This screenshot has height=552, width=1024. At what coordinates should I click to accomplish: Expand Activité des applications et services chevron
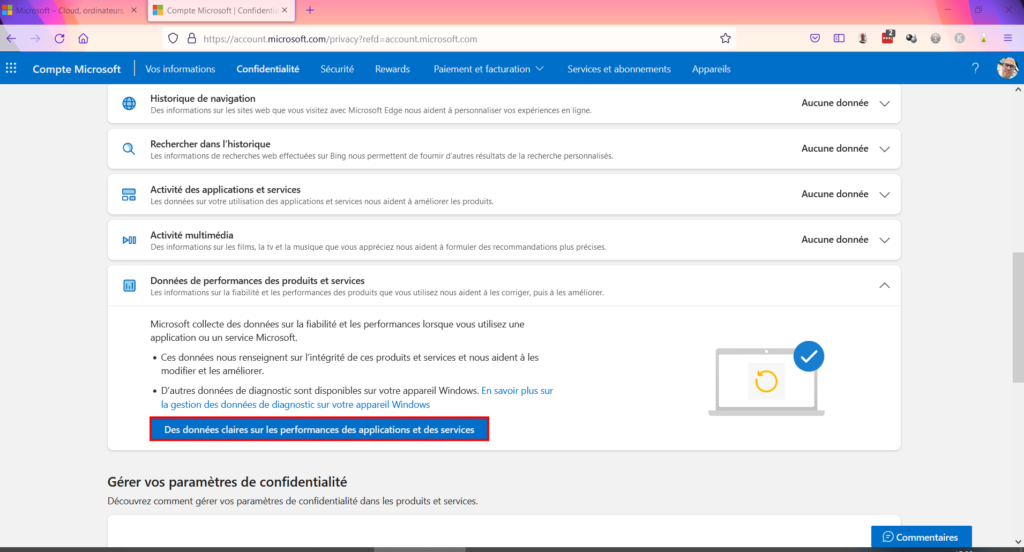click(x=884, y=195)
